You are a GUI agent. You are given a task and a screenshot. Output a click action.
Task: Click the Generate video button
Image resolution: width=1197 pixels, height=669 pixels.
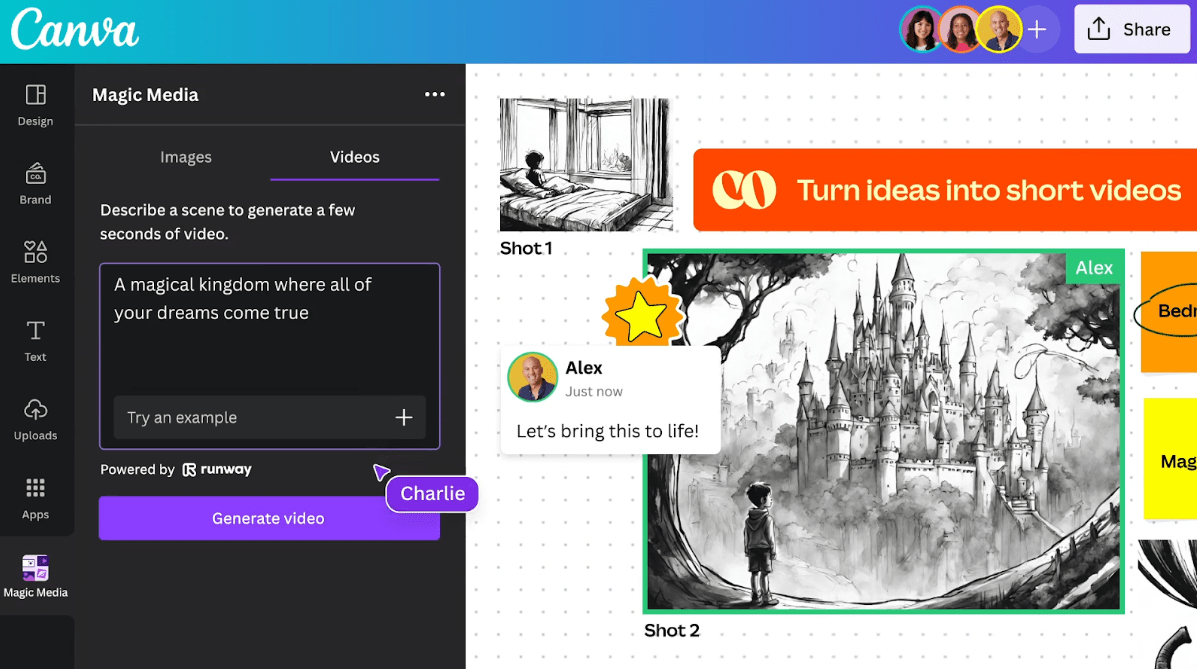click(x=268, y=518)
